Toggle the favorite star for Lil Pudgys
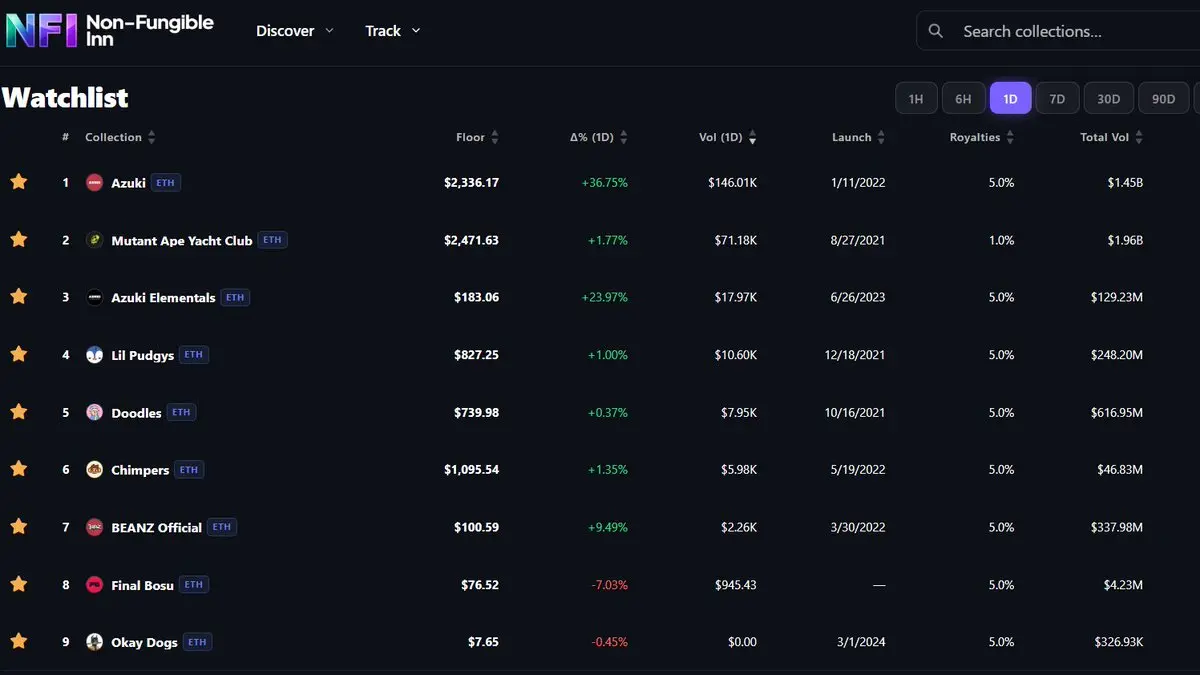This screenshot has width=1200, height=675. [18, 354]
